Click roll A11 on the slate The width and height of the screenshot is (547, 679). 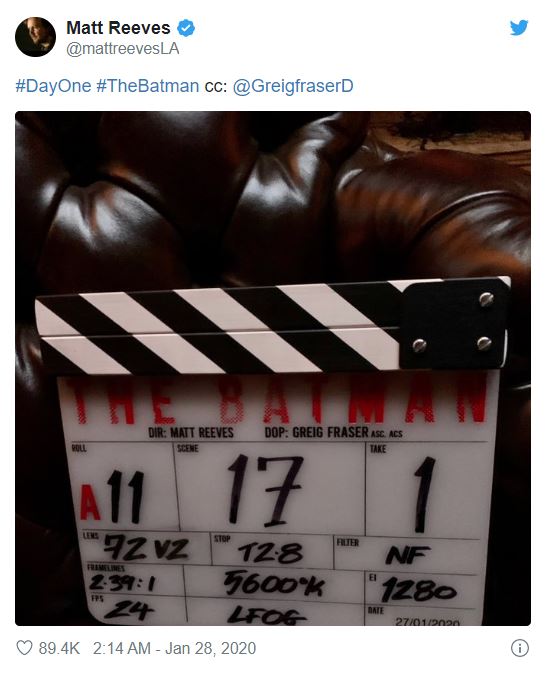[112, 496]
